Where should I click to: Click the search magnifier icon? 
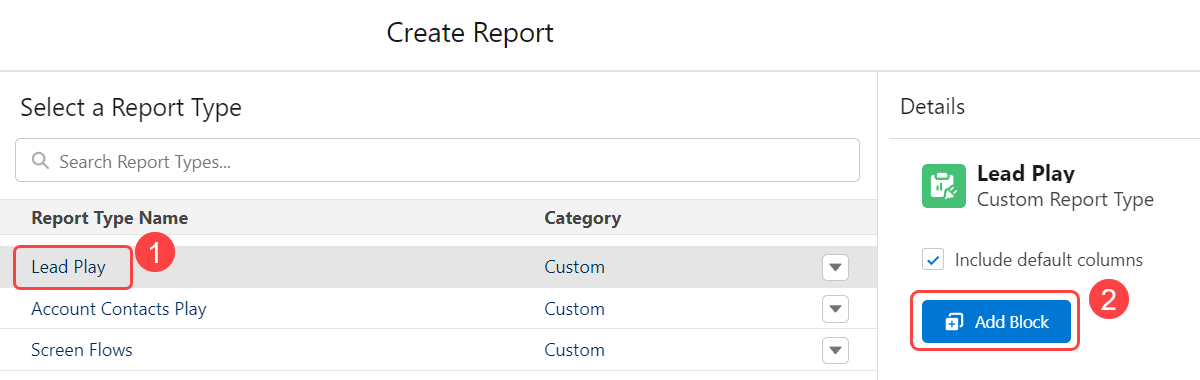point(40,161)
